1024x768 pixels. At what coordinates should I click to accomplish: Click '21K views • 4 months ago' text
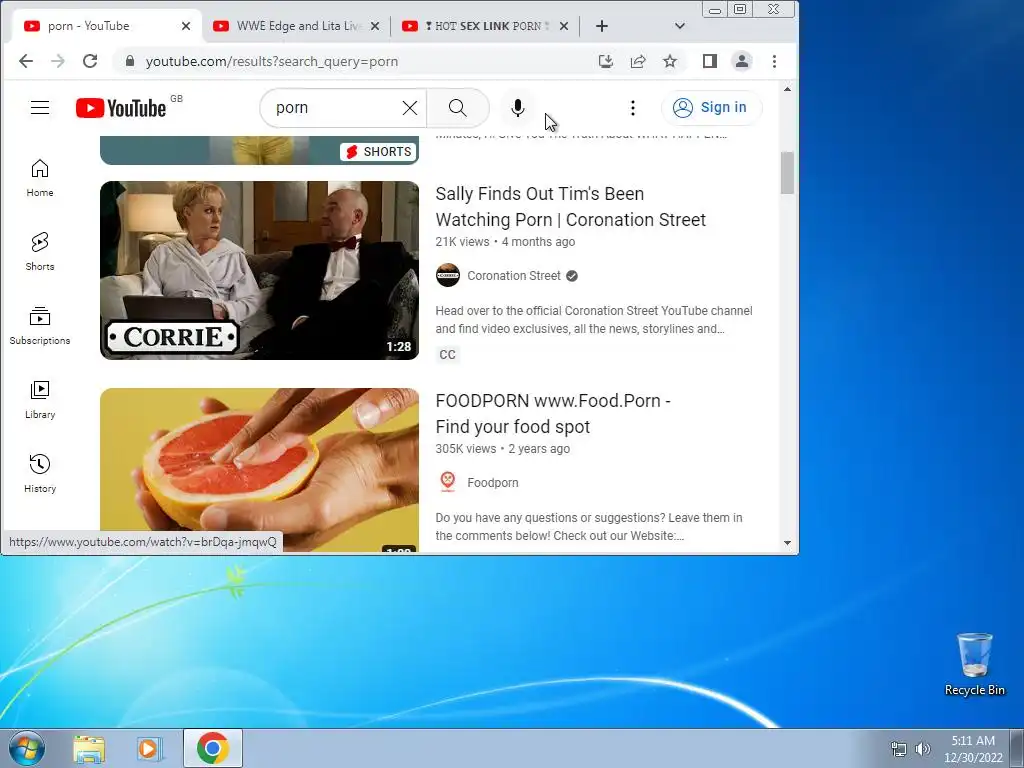[x=505, y=242]
